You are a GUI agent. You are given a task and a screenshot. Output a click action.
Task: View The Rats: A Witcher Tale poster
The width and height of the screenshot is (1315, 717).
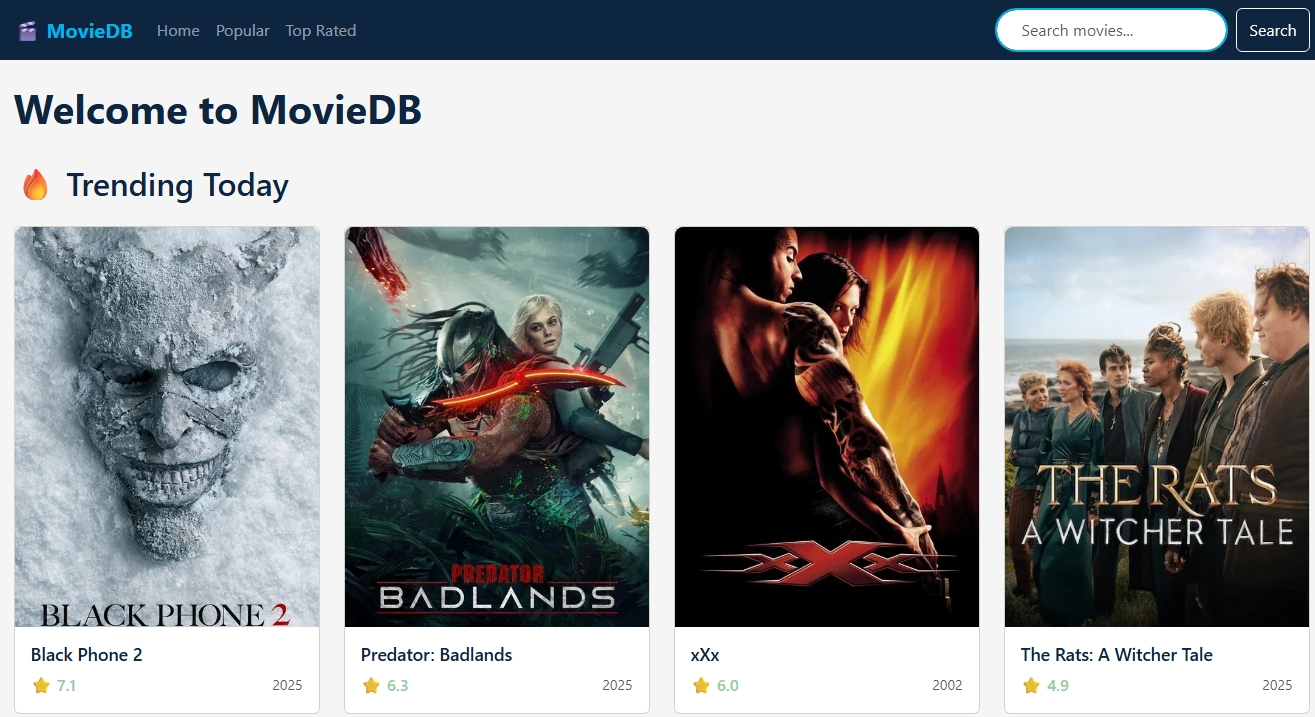click(x=1157, y=427)
